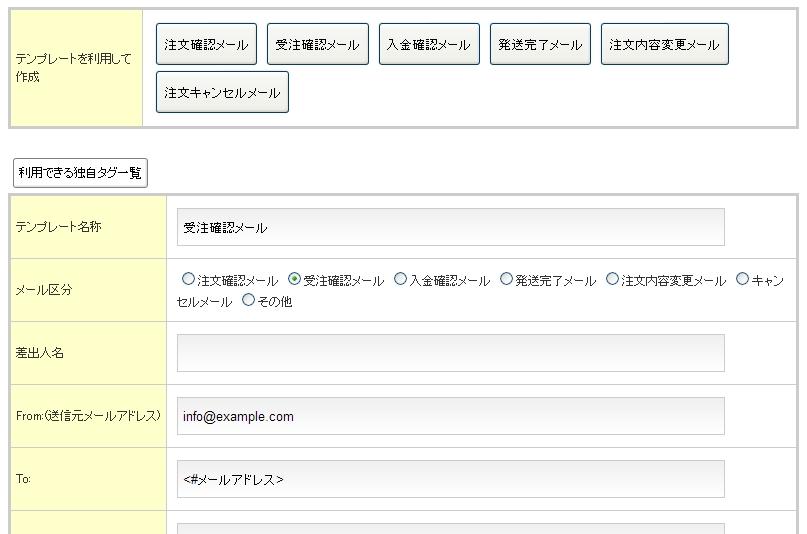Select the 受注確認メール radio option

coord(294,280)
